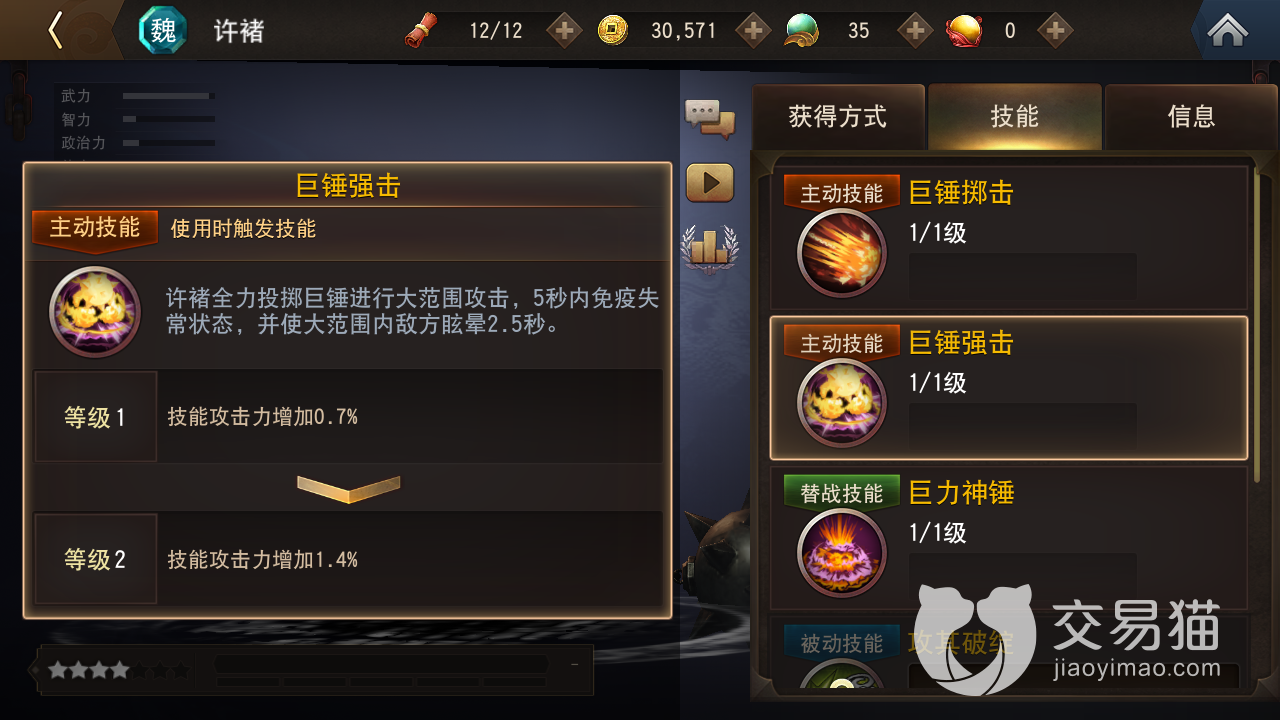Open the chat bubble icon
This screenshot has width=1280, height=720.
click(709, 117)
